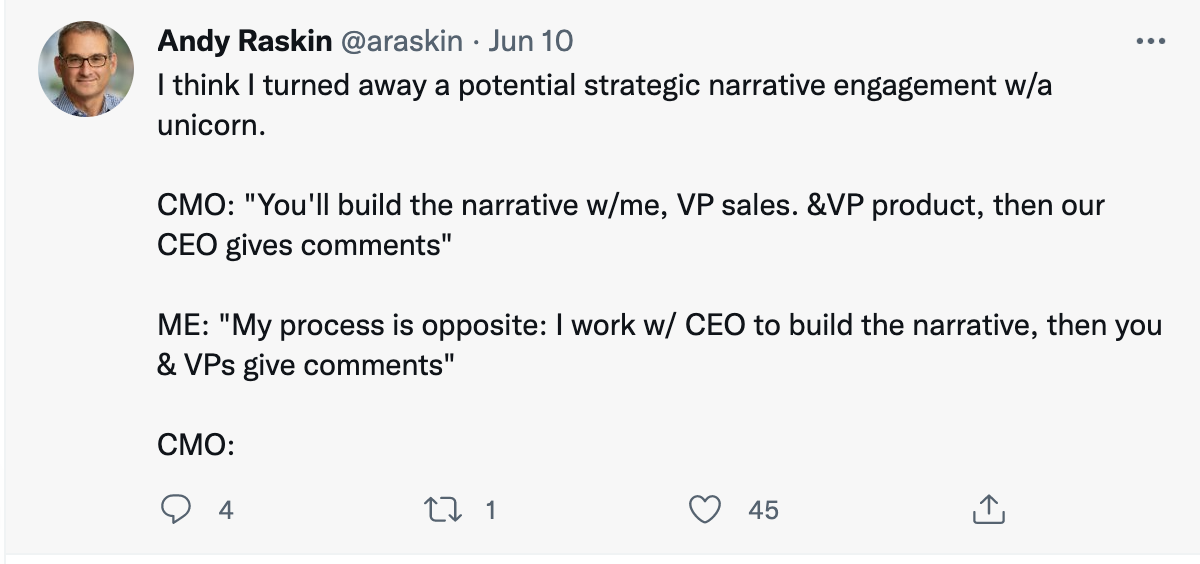
Task: Click the reply count showing 4
Action: 226,510
